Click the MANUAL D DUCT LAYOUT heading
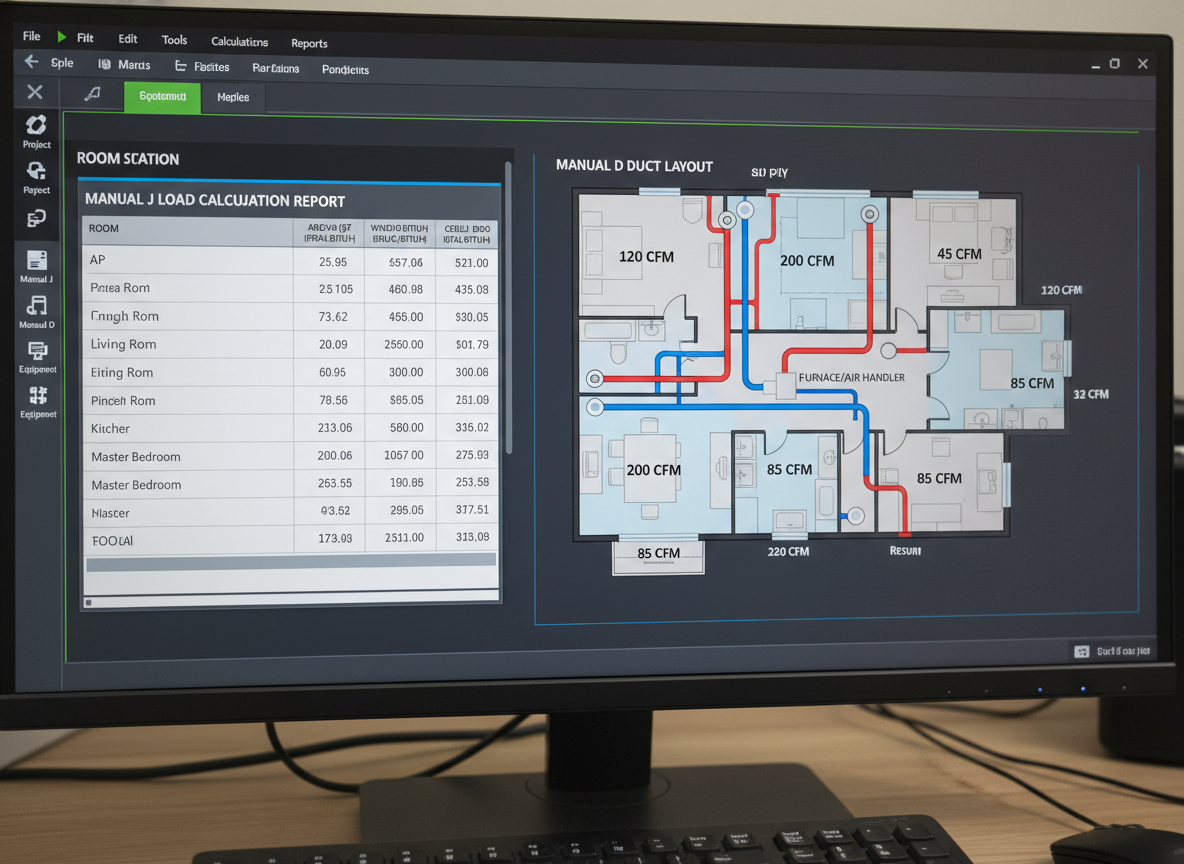 (x=634, y=165)
